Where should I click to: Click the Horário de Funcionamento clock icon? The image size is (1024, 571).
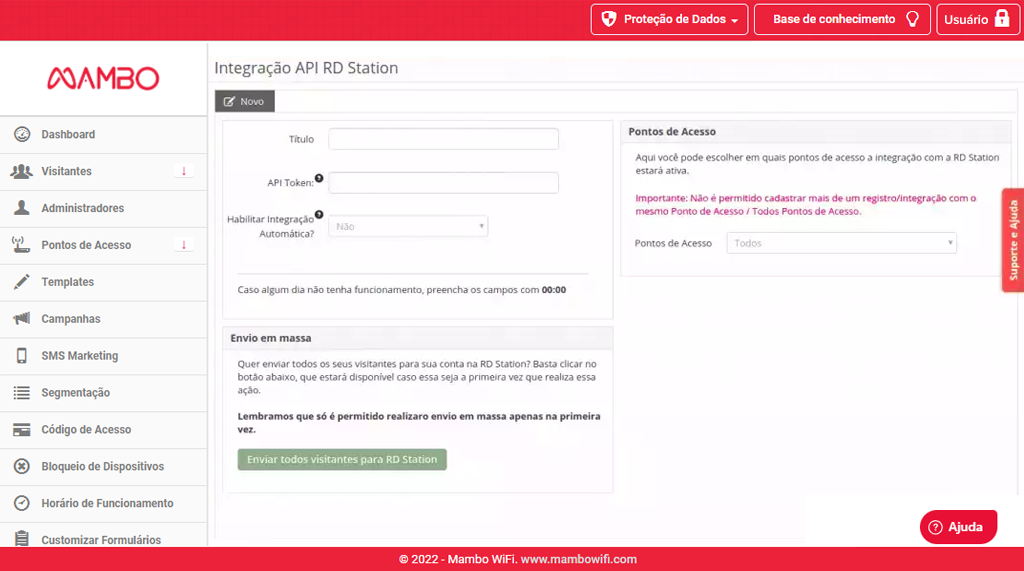[x=22, y=503]
